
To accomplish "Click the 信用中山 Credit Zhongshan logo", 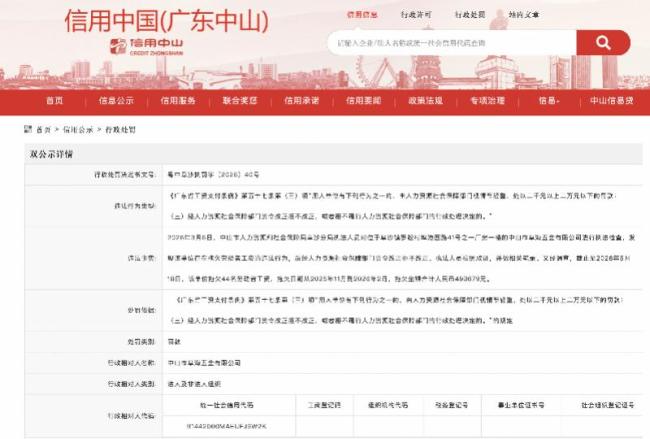I will tap(147, 46).
